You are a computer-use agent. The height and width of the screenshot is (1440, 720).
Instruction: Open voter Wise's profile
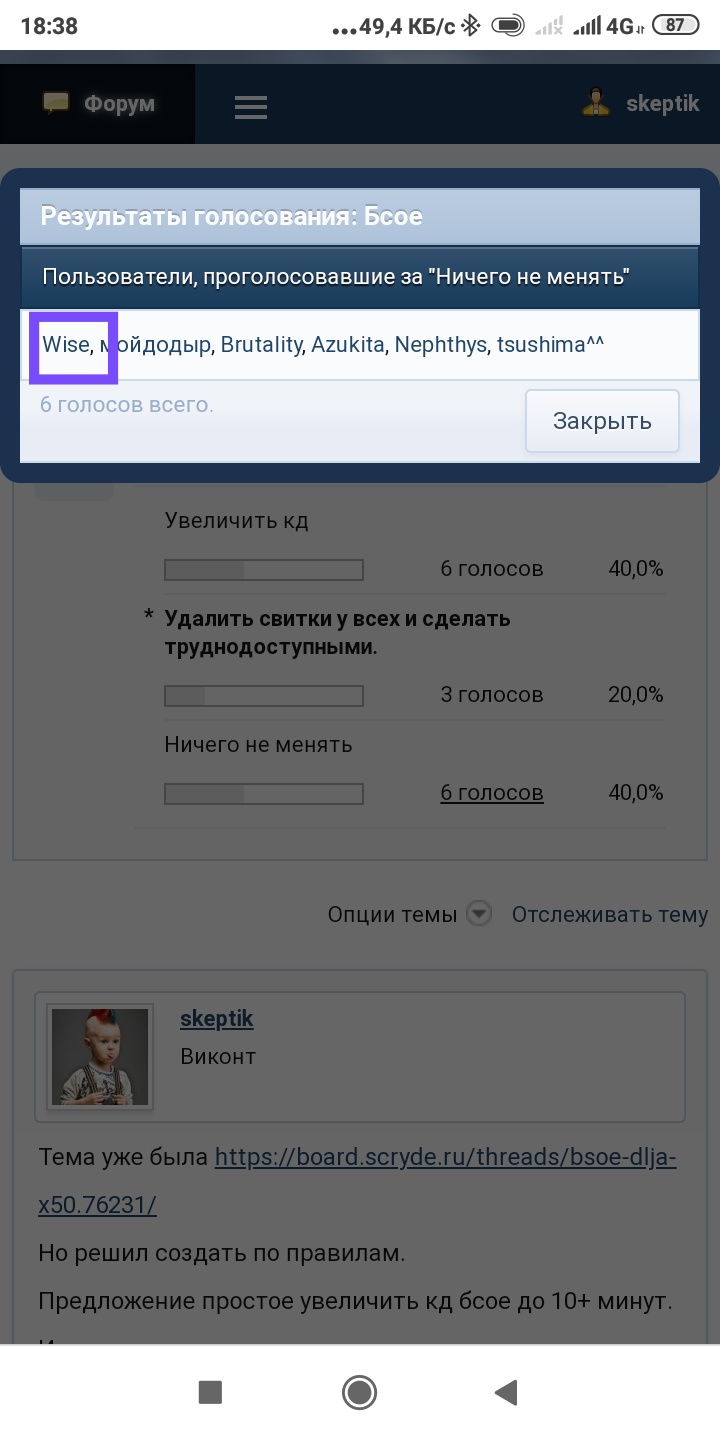[66, 345]
